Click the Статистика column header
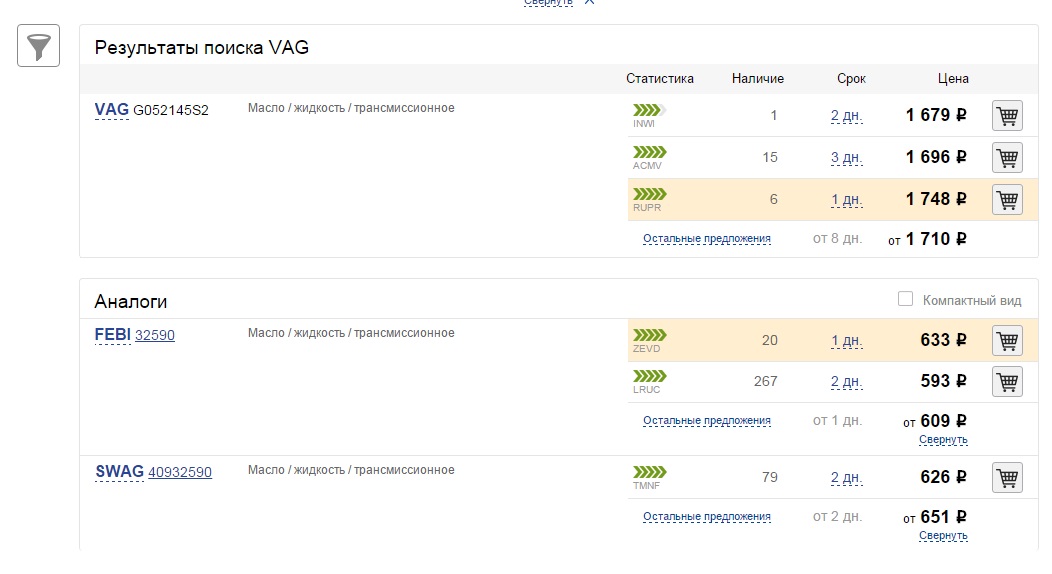The height and width of the screenshot is (574, 1052). coord(660,78)
